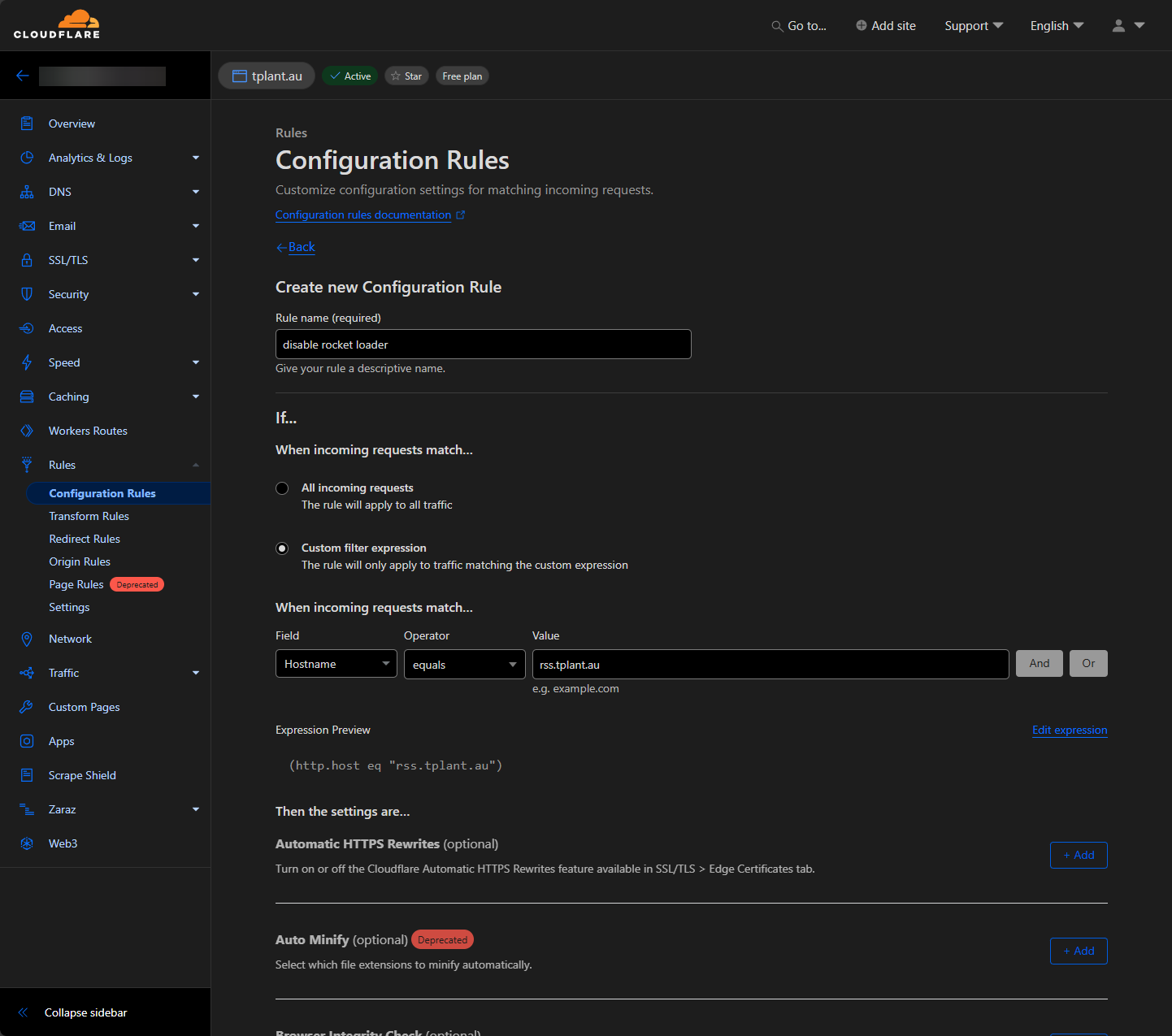Open the Hostname field dropdown
Viewport: 1172px width, 1036px height.
336,664
